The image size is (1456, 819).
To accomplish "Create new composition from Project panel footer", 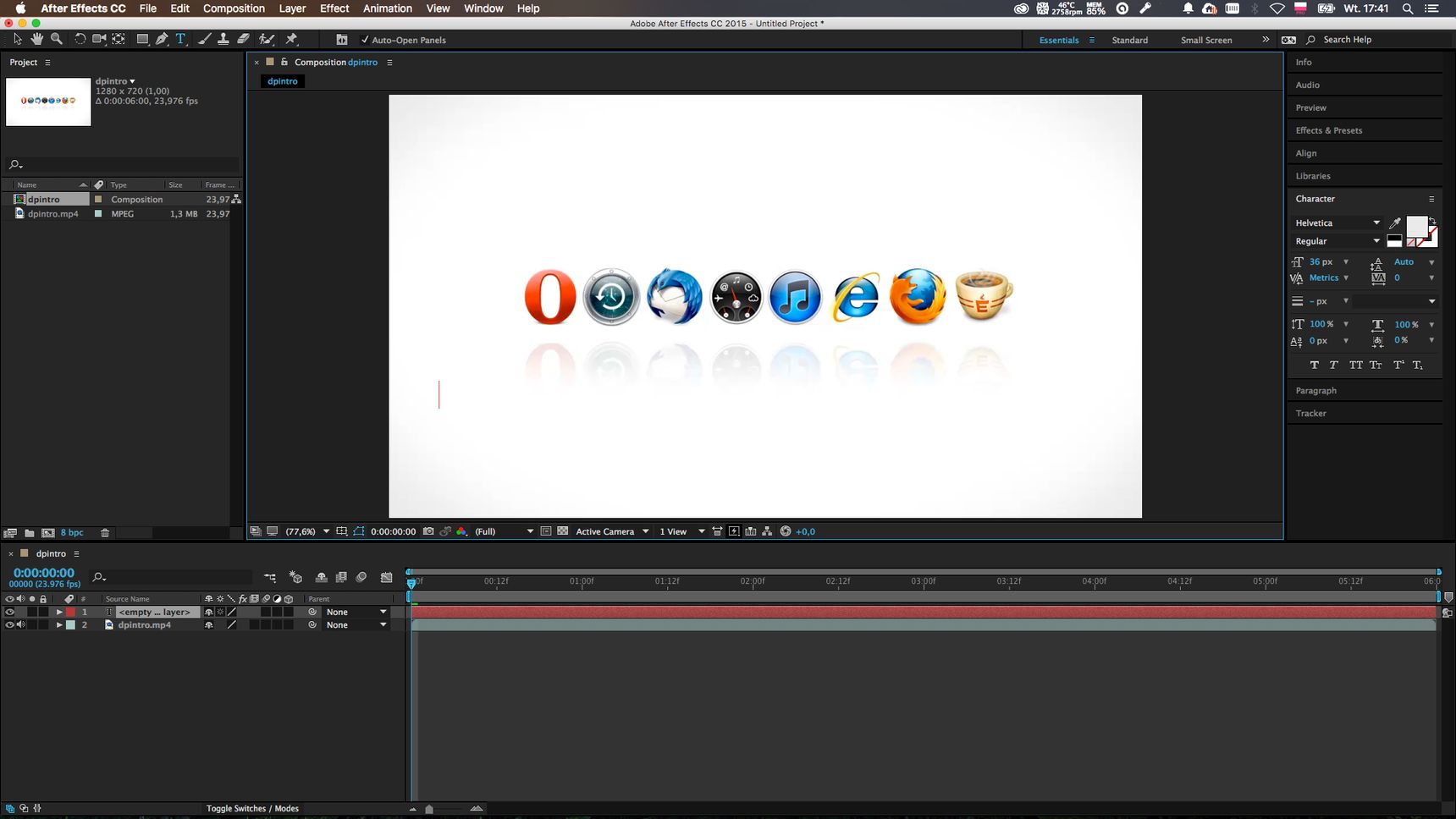I will pyautogui.click(x=48, y=533).
